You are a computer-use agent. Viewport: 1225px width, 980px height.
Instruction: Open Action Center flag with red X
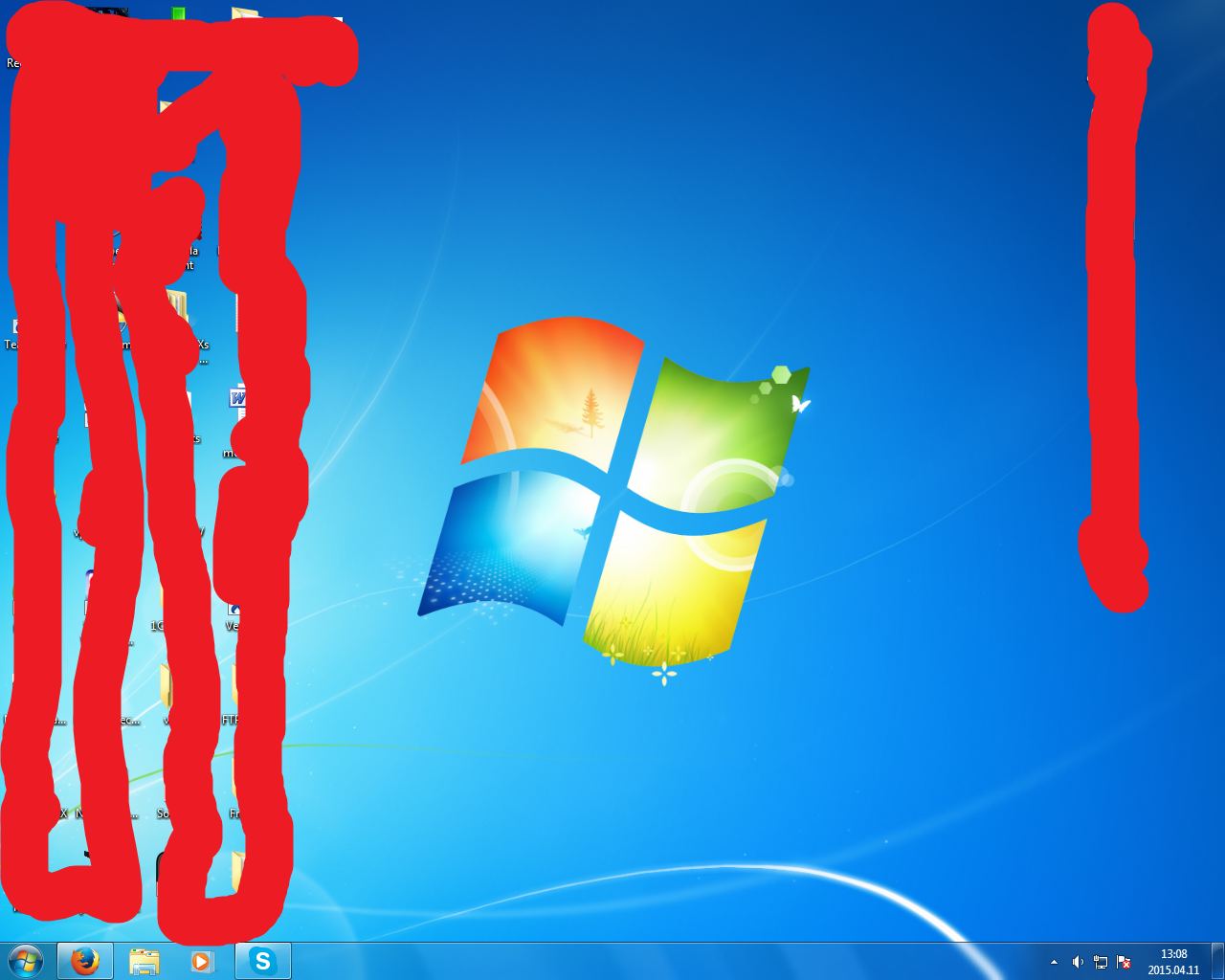[1125, 962]
